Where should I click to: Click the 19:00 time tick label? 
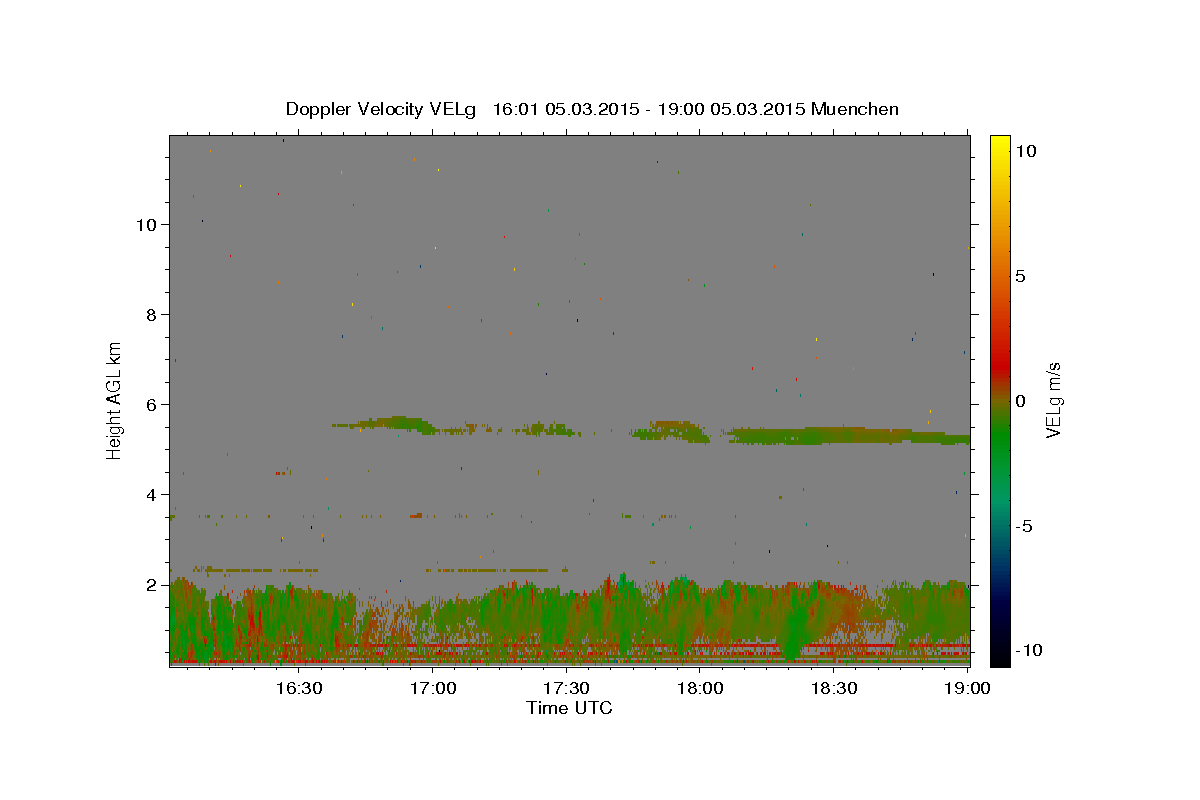pyautogui.click(x=967, y=688)
